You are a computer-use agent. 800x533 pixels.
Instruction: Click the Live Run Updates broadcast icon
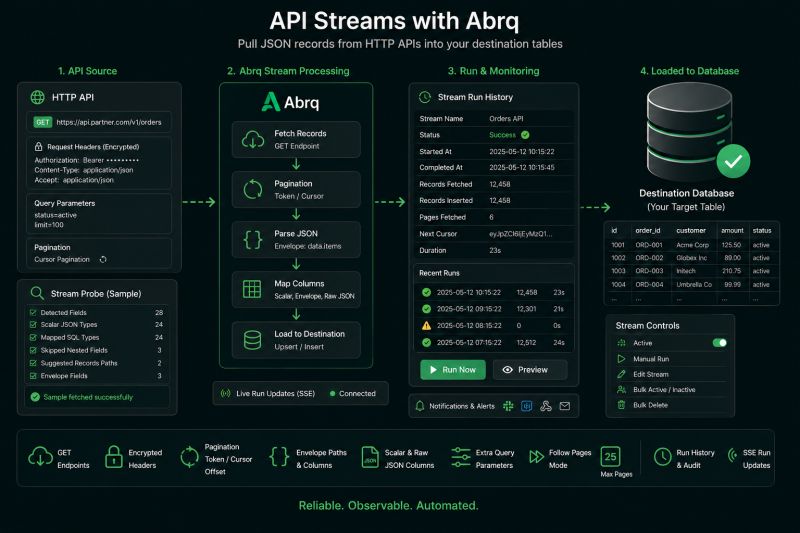coord(225,393)
